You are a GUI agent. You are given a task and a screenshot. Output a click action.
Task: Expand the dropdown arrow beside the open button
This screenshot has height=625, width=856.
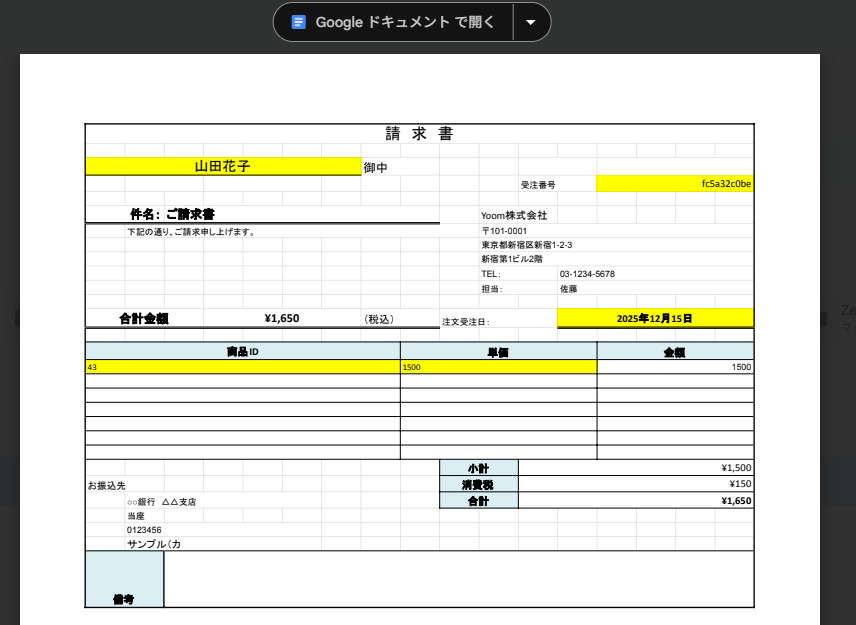(531, 22)
